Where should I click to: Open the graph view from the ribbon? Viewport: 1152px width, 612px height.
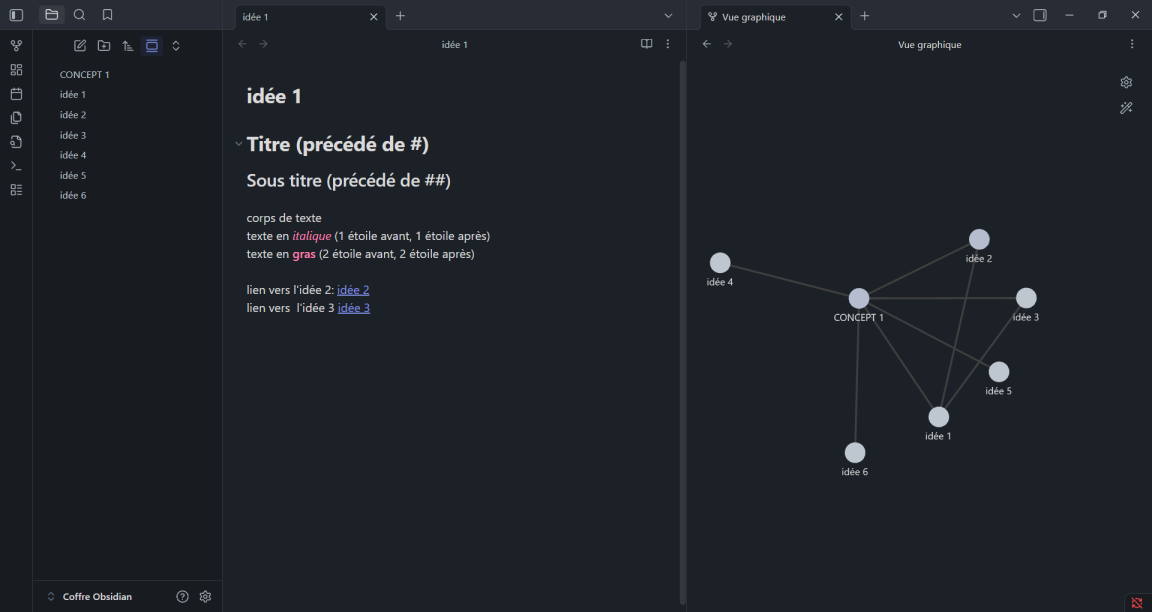16,46
